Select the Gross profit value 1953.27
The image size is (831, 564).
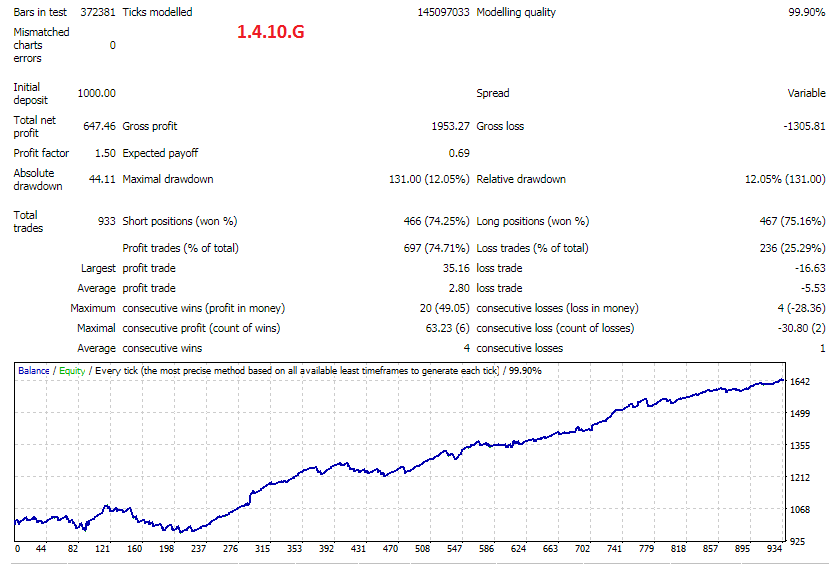point(450,126)
